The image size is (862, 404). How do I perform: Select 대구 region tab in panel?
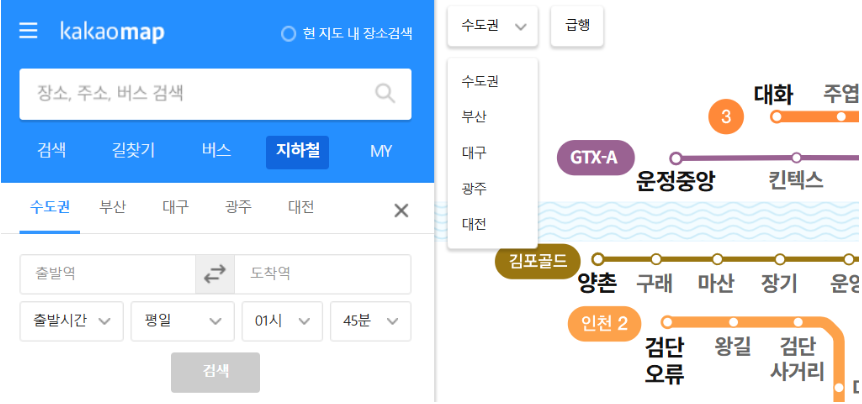(x=175, y=208)
